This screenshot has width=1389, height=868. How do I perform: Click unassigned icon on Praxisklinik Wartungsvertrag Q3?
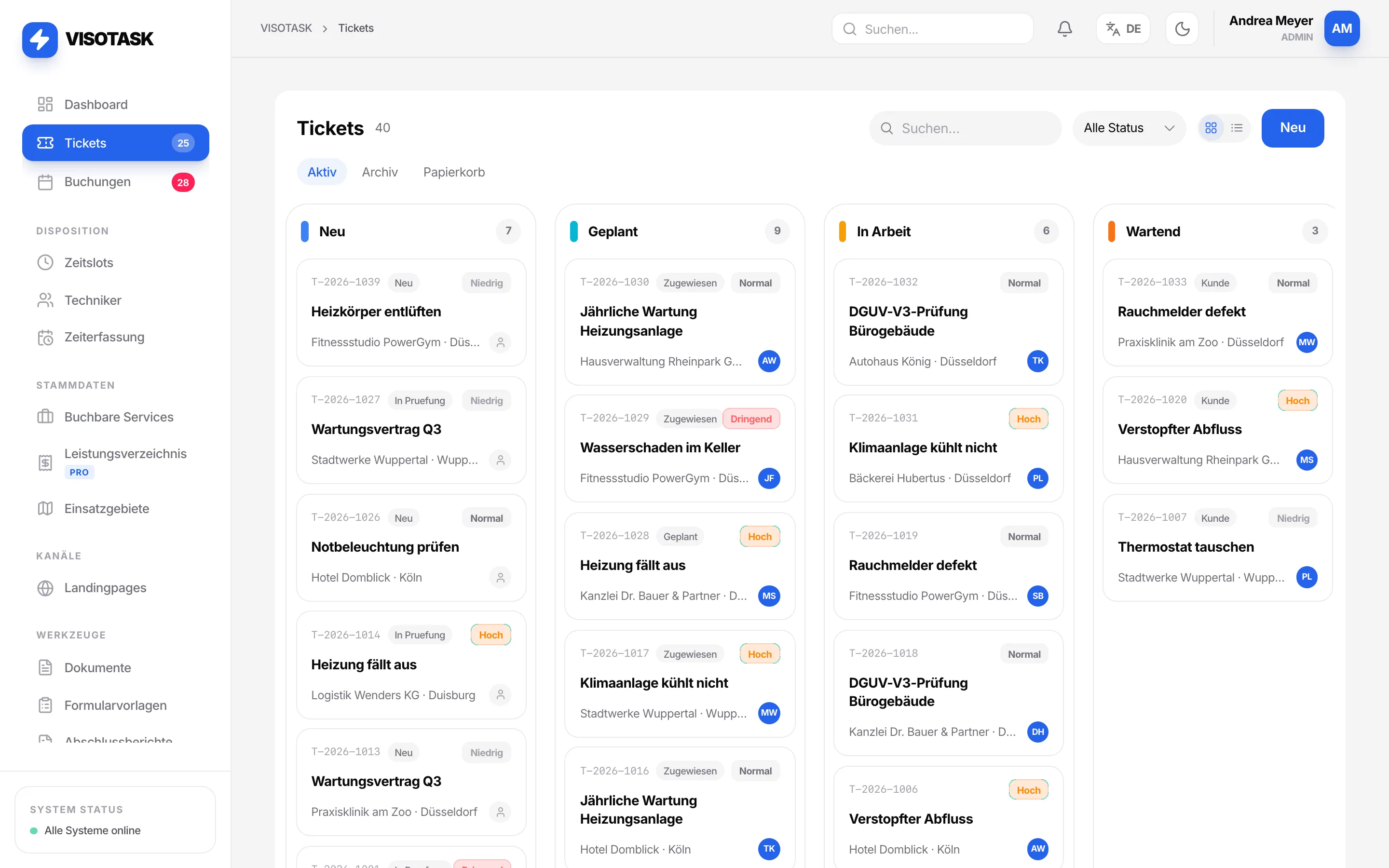coord(501,812)
